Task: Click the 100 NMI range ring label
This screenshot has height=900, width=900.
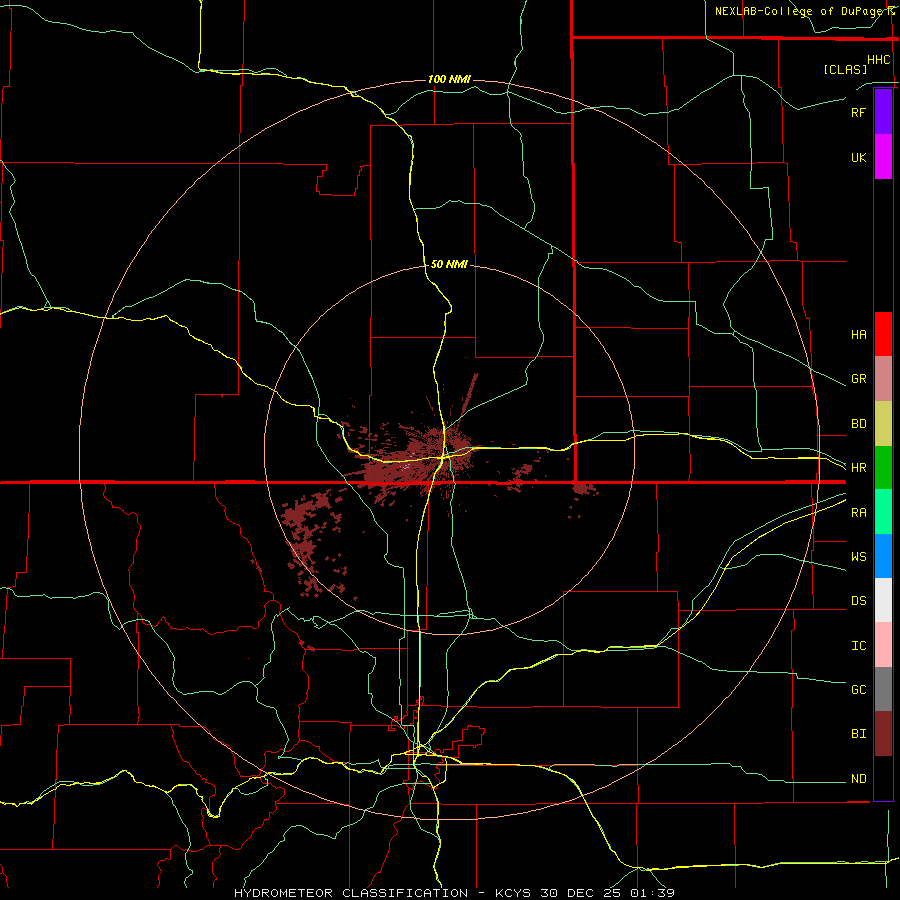Action: (449, 79)
